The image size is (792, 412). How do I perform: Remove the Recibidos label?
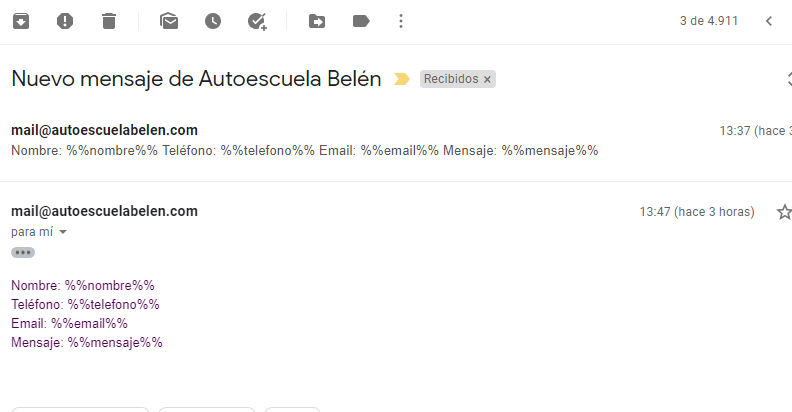pos(487,79)
